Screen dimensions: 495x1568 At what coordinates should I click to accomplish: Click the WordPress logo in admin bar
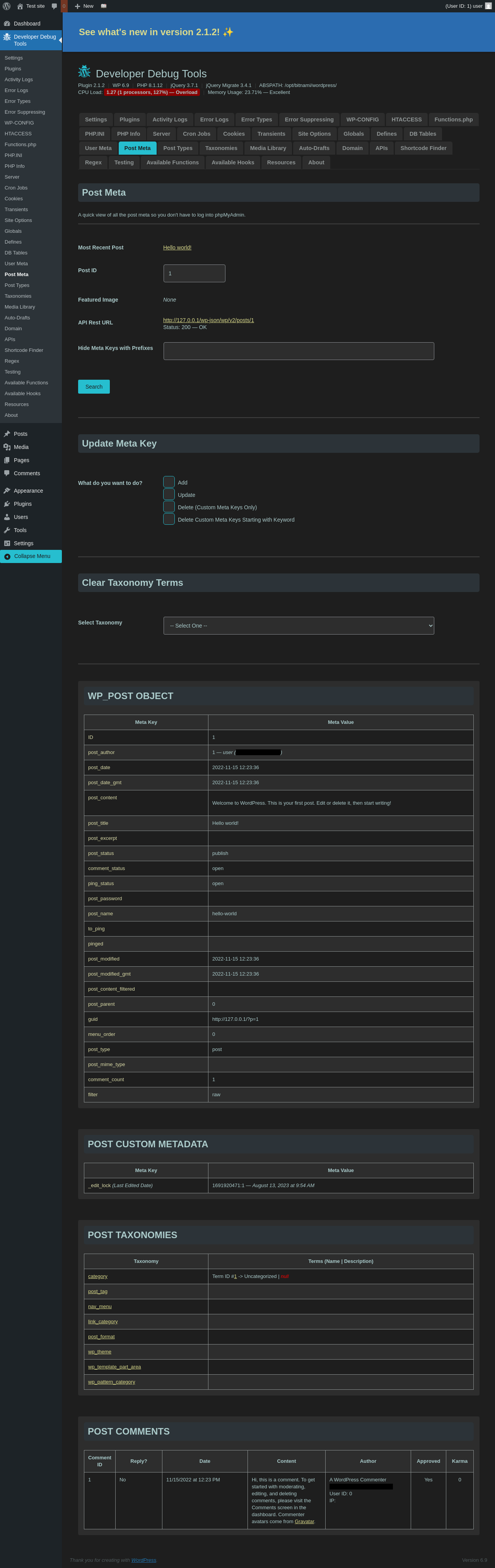pyautogui.click(x=7, y=6)
